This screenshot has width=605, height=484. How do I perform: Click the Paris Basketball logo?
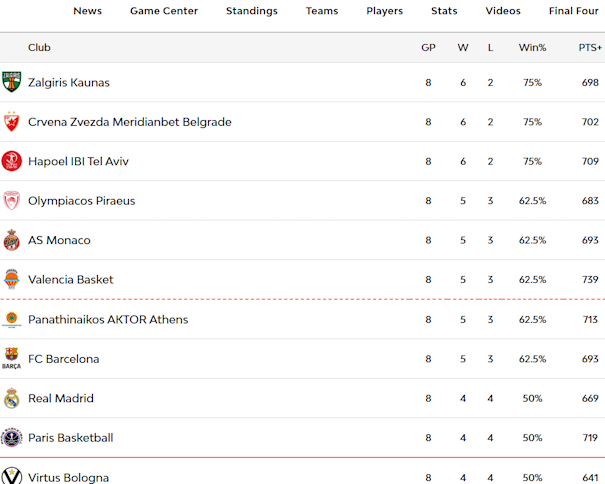[11, 438]
